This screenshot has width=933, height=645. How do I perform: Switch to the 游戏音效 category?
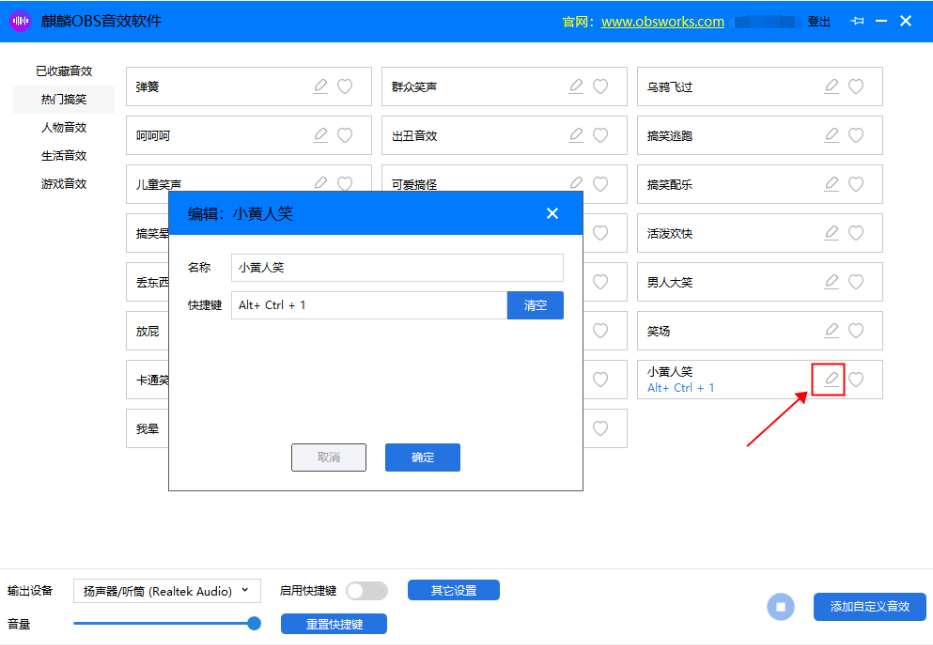click(64, 184)
